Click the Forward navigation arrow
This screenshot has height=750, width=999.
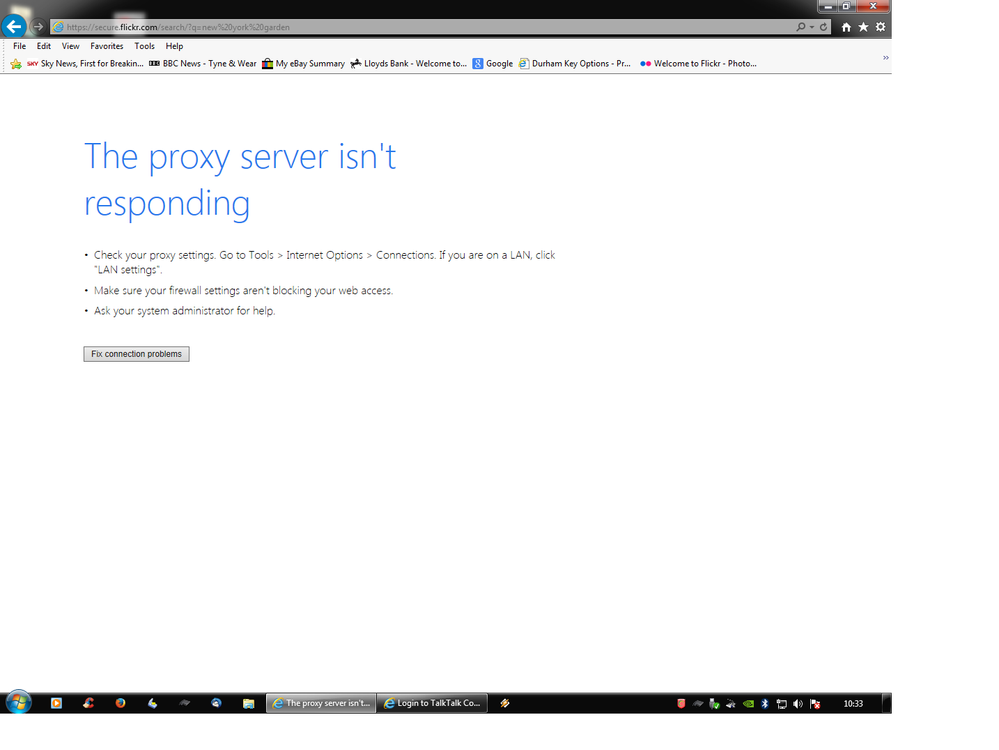38,27
